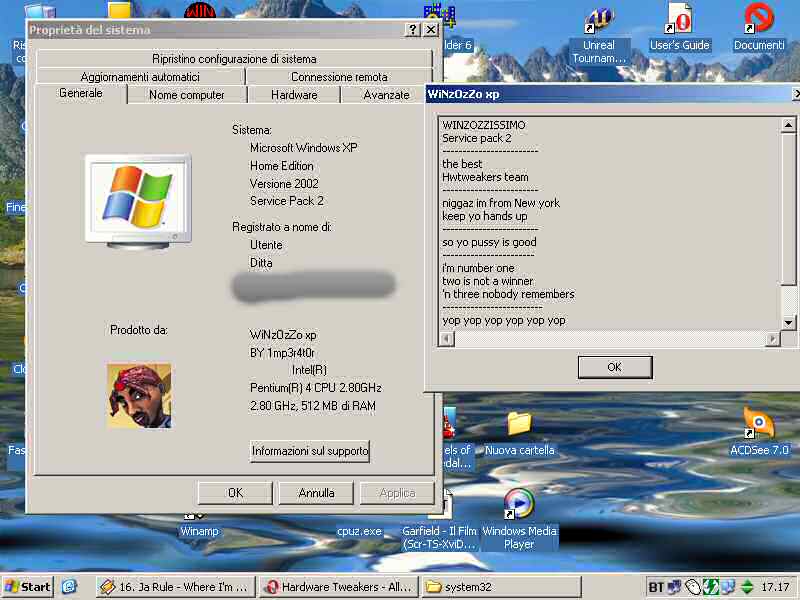Click the Informazioni sul supporto button
Viewport: 800px width, 600px height.
coord(310,451)
